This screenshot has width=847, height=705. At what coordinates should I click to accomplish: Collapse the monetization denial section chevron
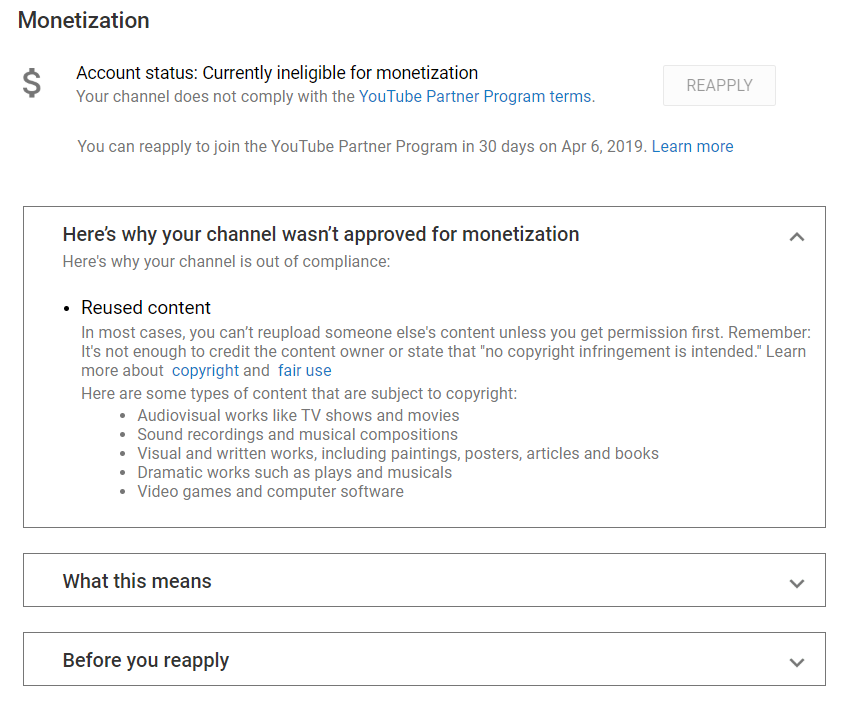click(797, 237)
